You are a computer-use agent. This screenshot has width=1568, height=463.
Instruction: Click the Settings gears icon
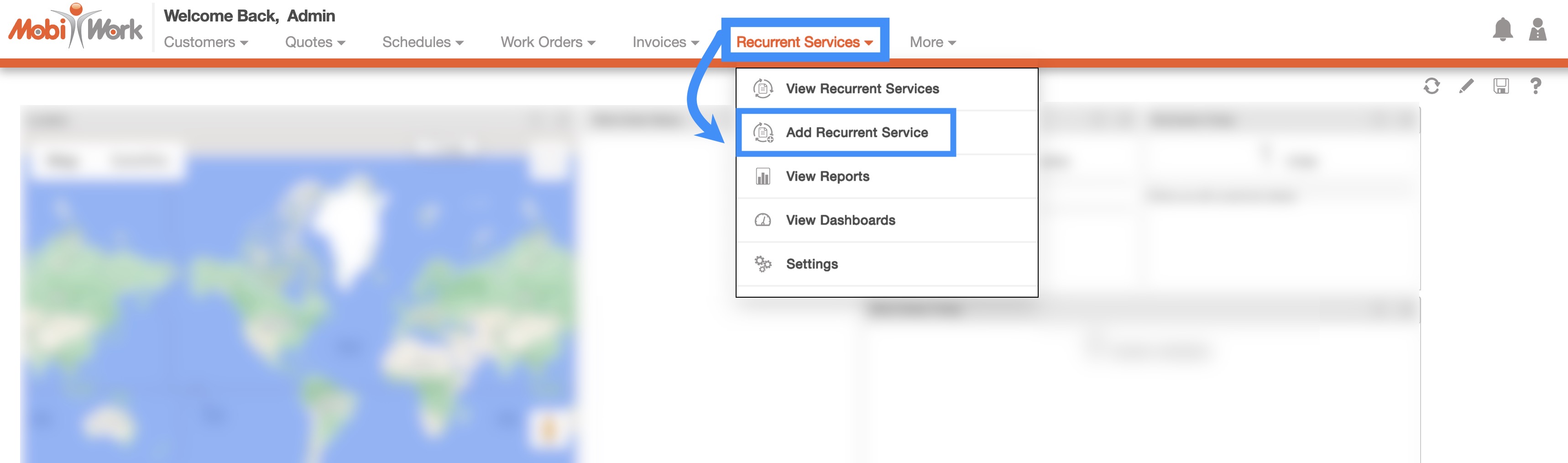763,264
